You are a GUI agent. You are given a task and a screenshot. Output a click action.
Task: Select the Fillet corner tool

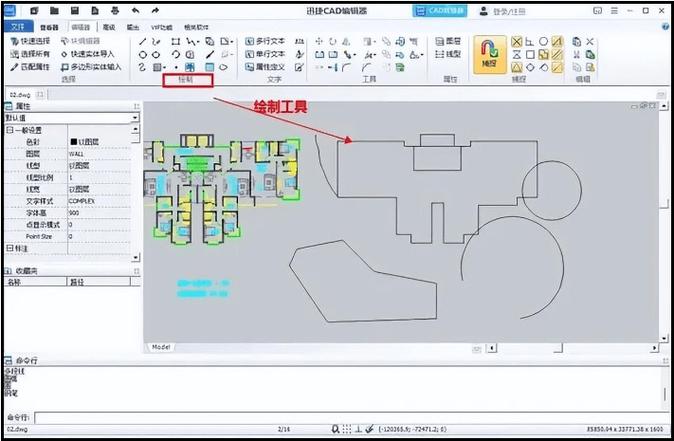coord(346,67)
